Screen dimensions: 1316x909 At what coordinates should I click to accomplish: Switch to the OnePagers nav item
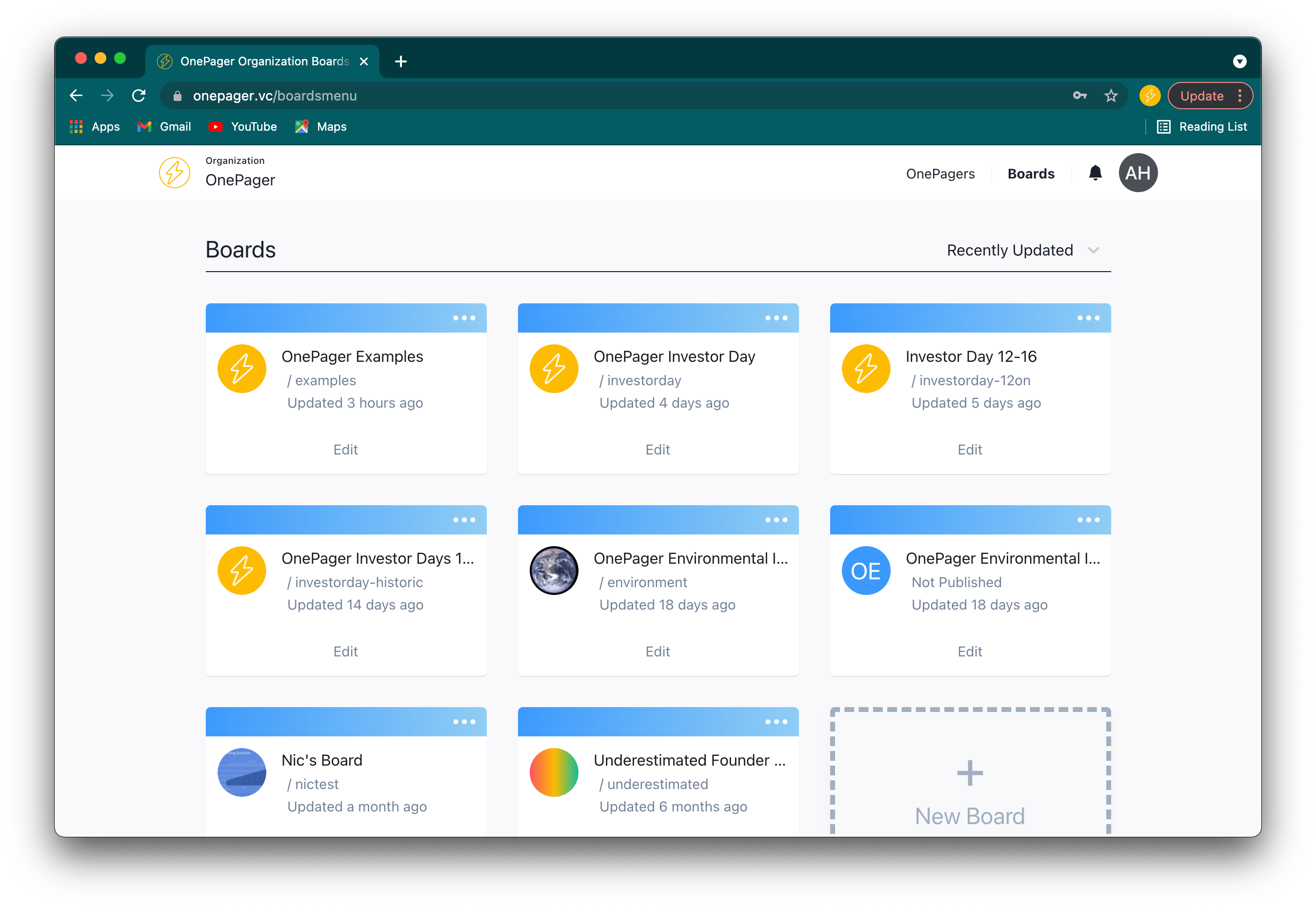(940, 174)
